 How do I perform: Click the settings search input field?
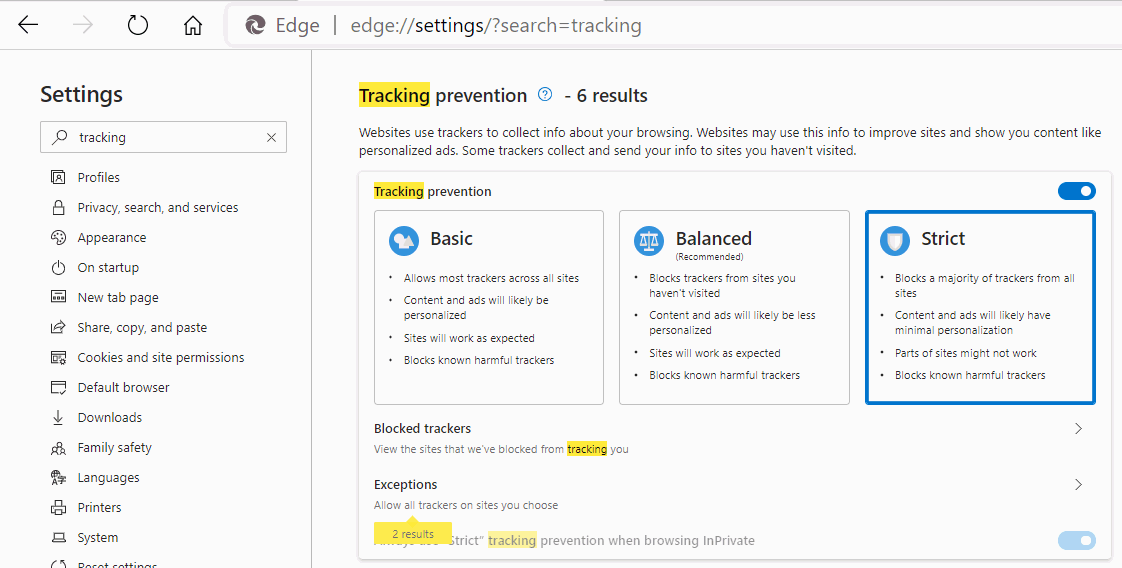(163, 137)
